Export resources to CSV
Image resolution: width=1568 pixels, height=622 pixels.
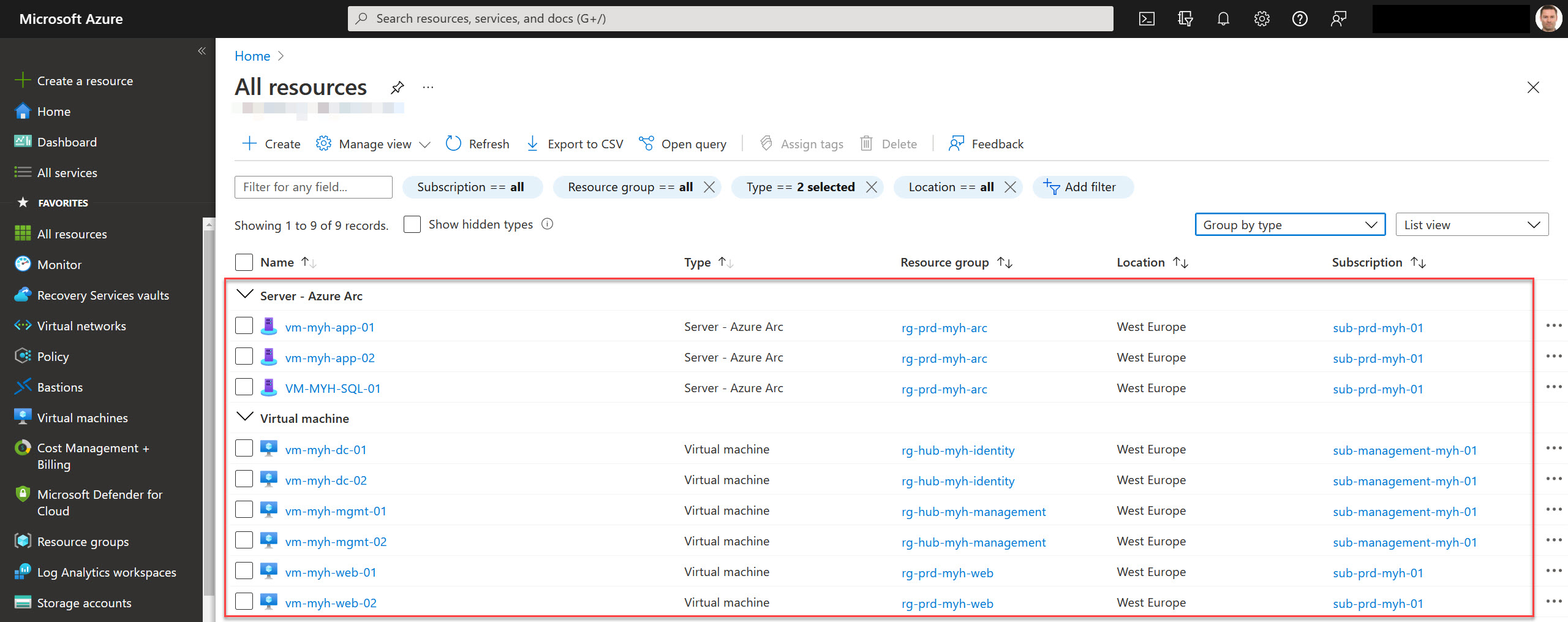pyautogui.click(x=574, y=143)
